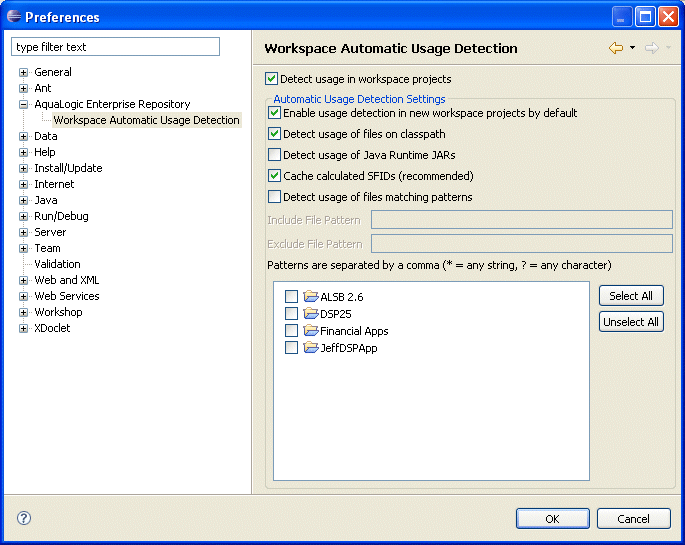Select Workspace Automatic Usage Detection tree item
Screen dimensions: 685x545
(x=146, y=120)
